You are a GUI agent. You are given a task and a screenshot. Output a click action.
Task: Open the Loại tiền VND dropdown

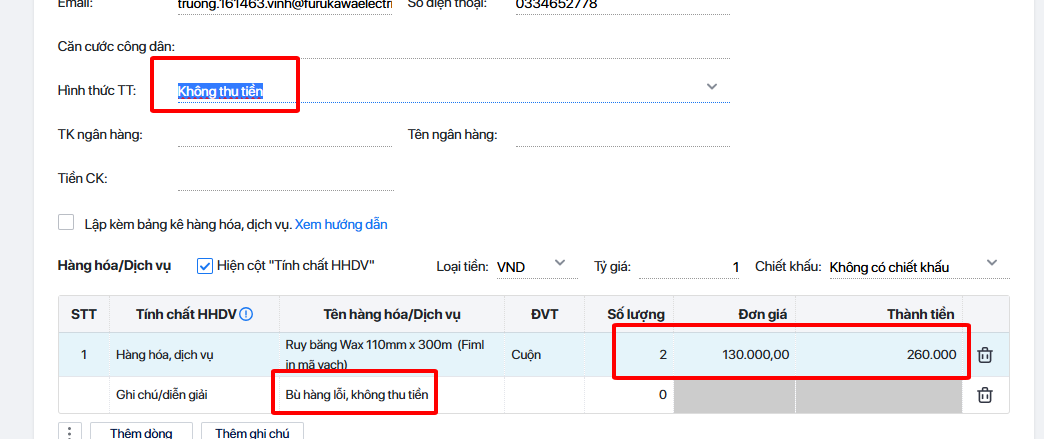tap(559, 263)
